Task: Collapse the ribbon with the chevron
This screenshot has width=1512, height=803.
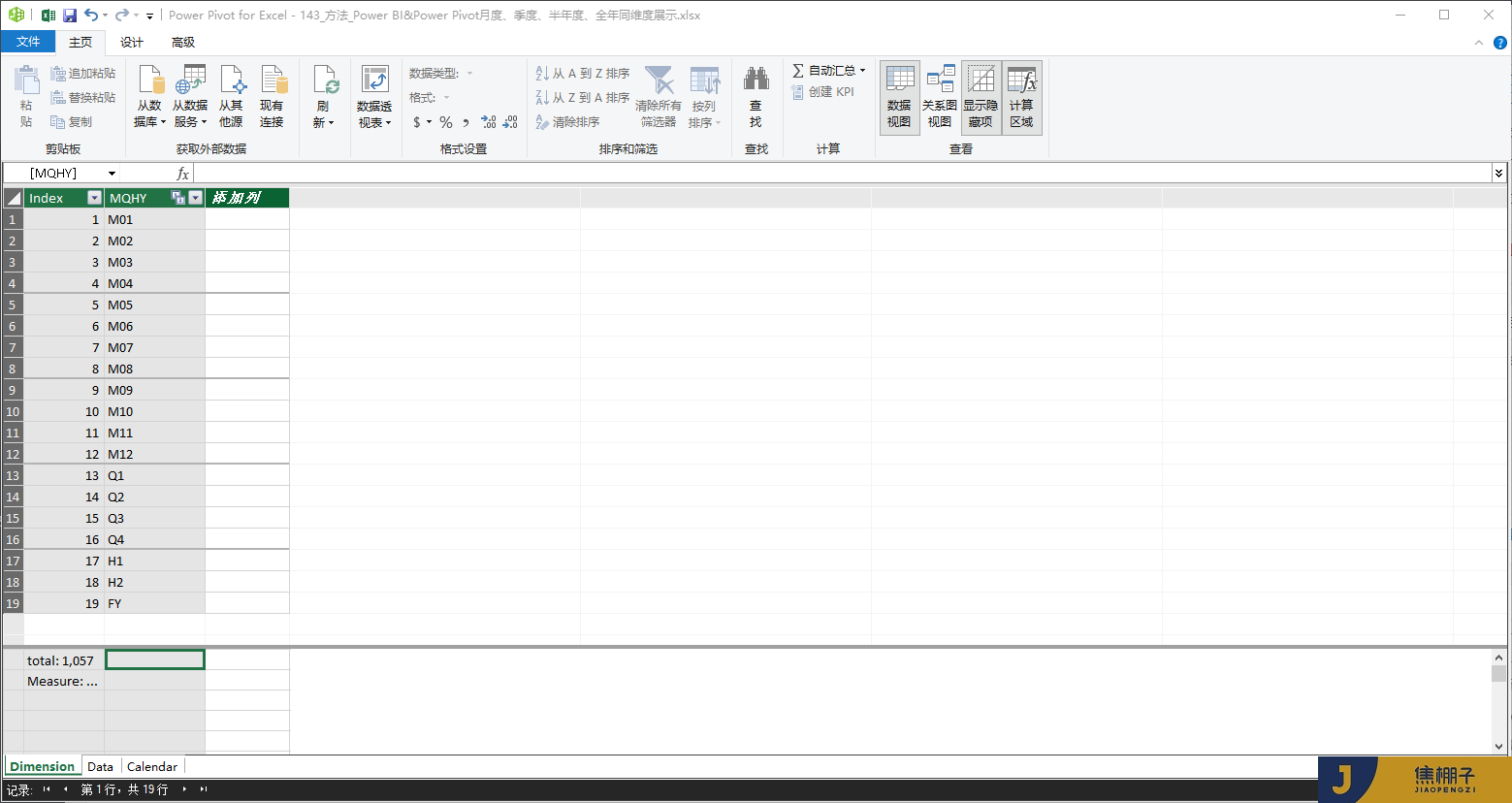Action: point(1479,43)
